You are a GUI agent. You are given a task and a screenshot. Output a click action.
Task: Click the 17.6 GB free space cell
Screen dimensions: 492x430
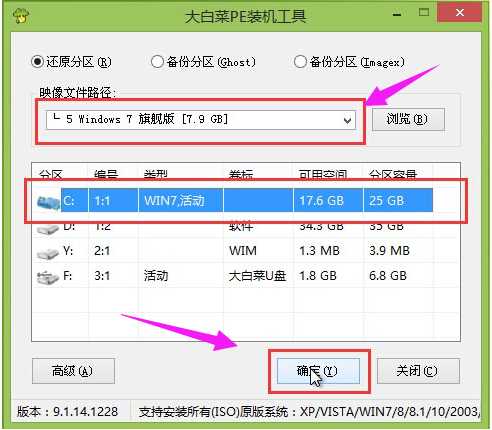point(328,200)
